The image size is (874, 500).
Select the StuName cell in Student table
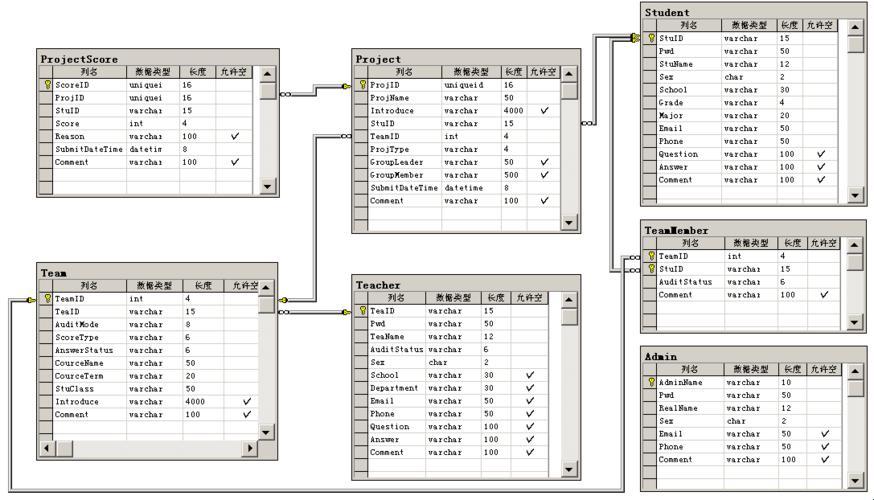(x=689, y=64)
